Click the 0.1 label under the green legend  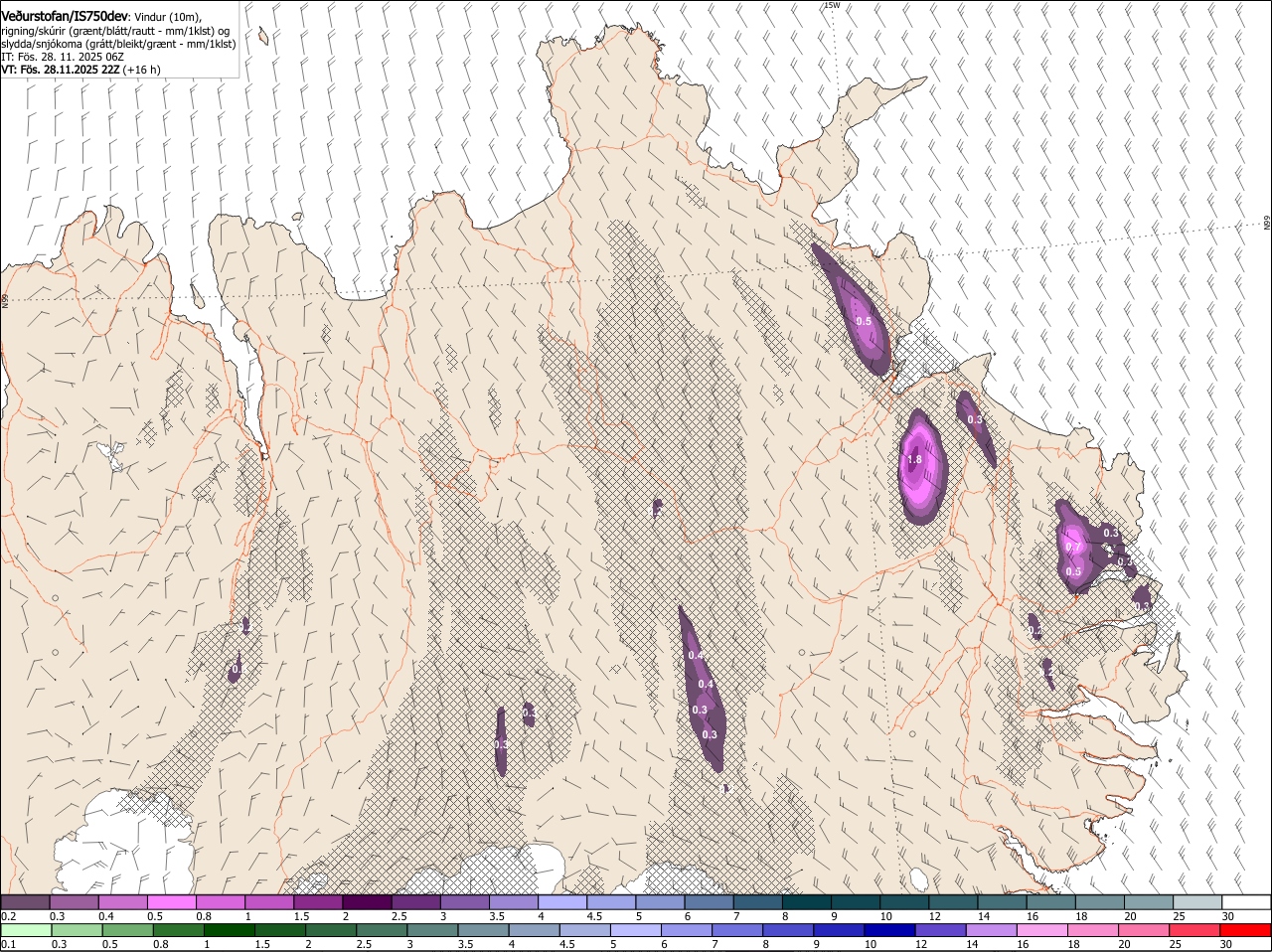8,945
